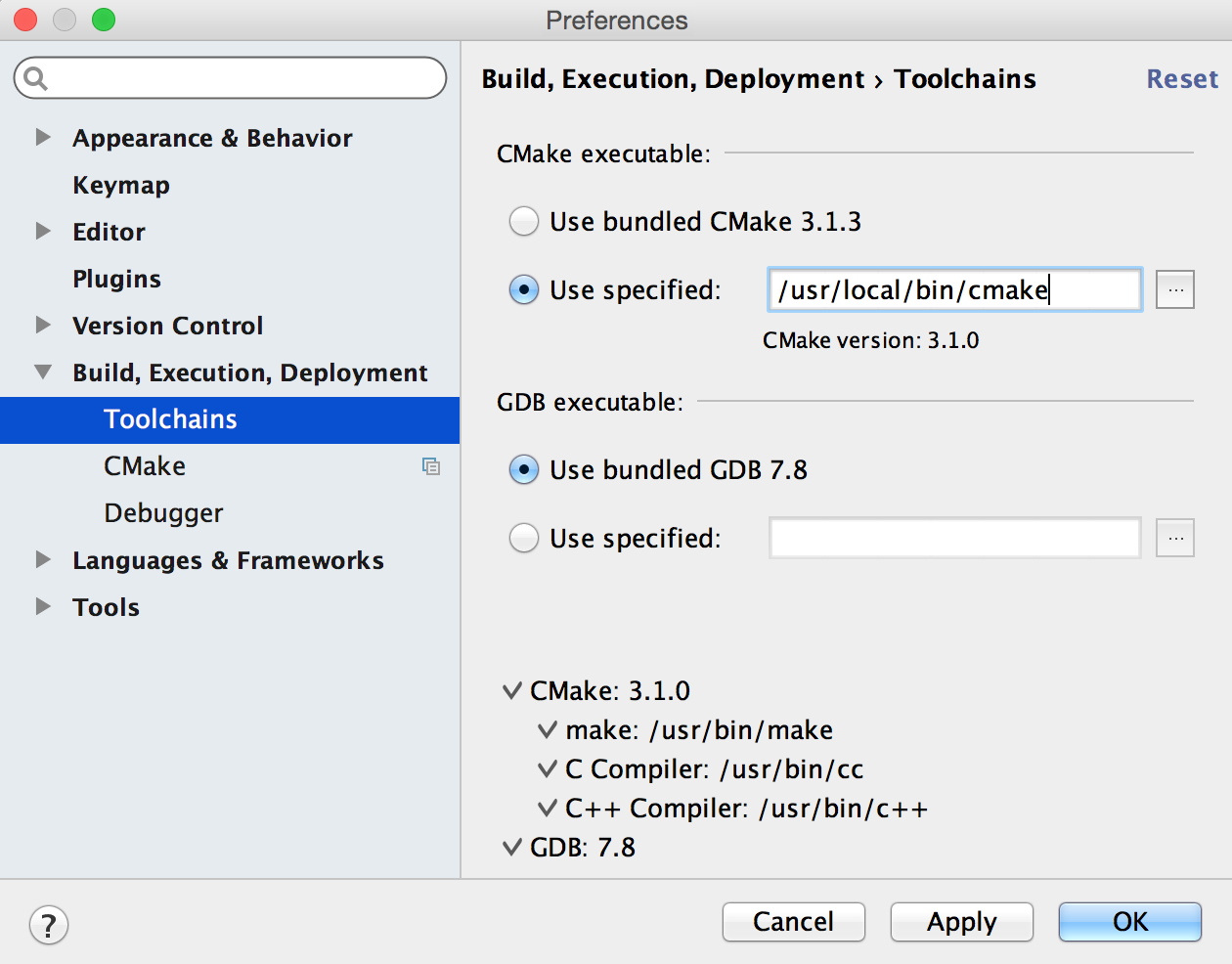Select Use bundled CMake 3.1.3 option
Screen dimensions: 1232x964
(x=524, y=222)
